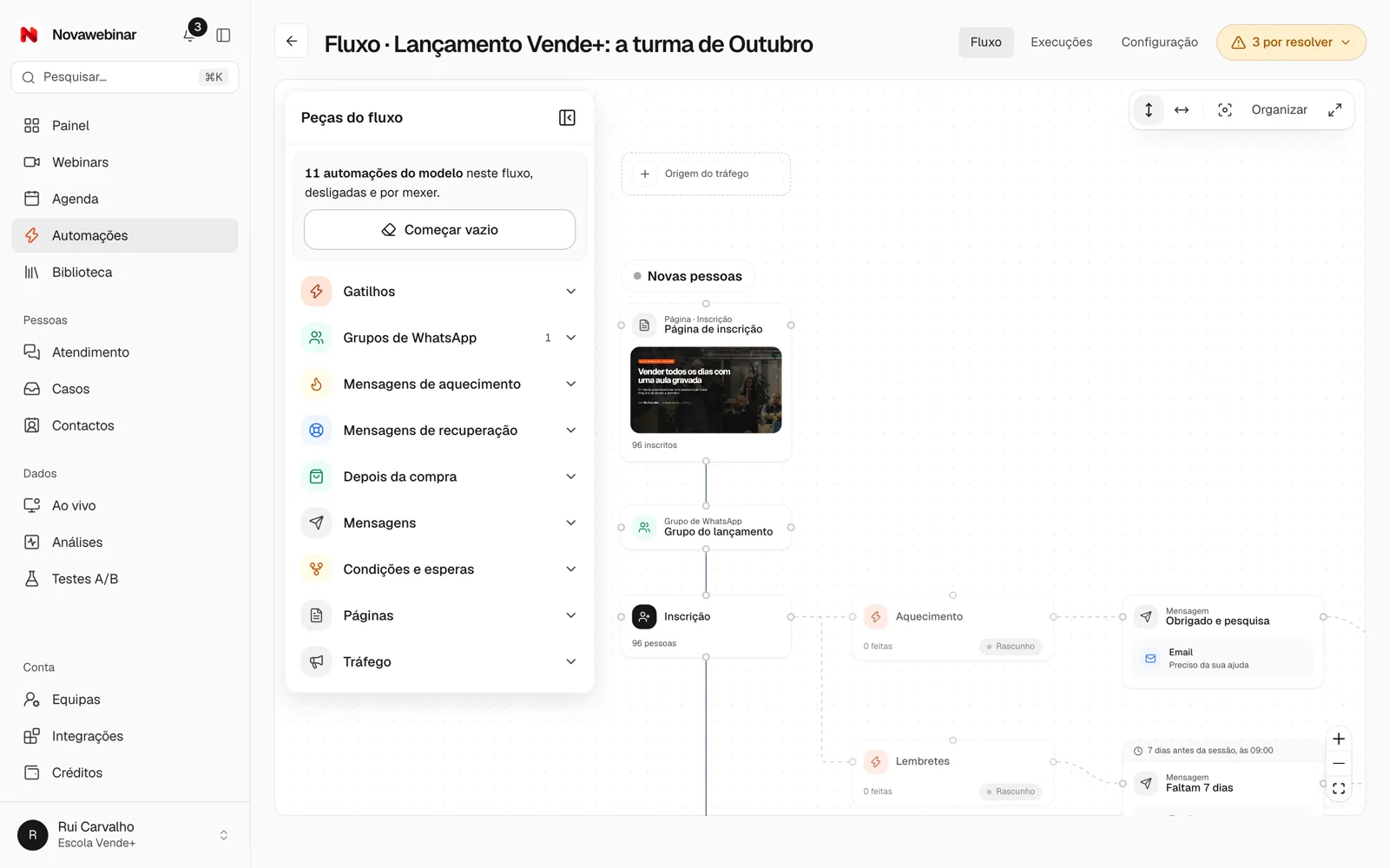Click the Grupos de WhatsApp people icon
This screenshot has width=1389, height=868.
pos(317,338)
